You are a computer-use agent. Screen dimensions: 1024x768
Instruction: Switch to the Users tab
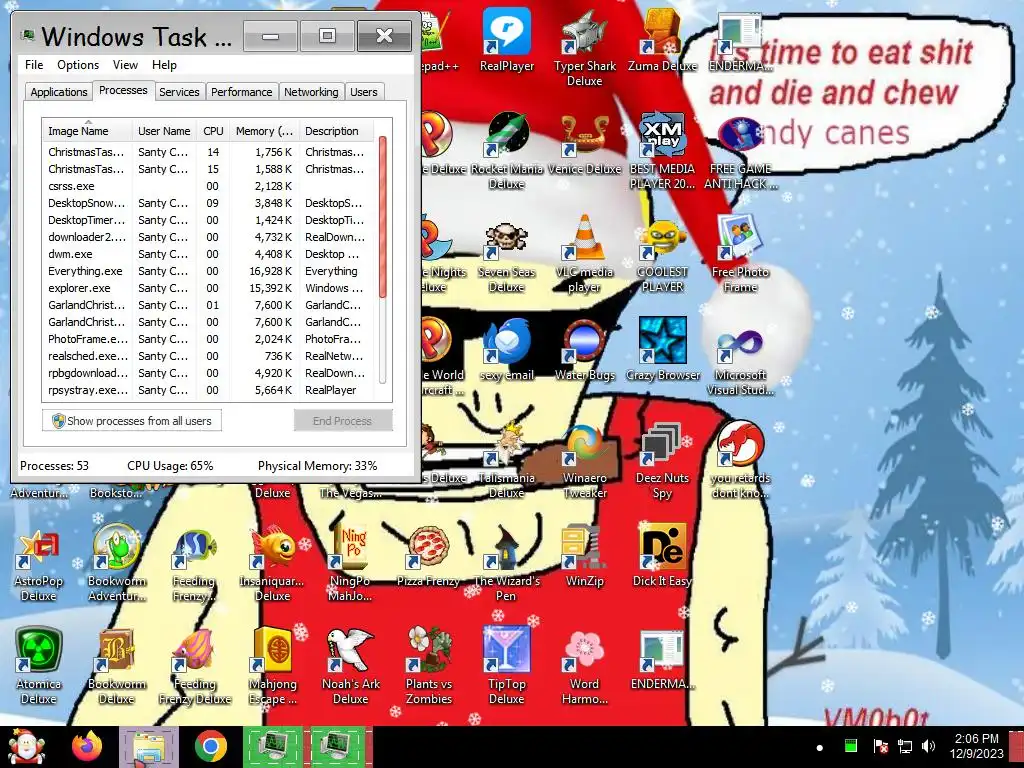click(364, 92)
